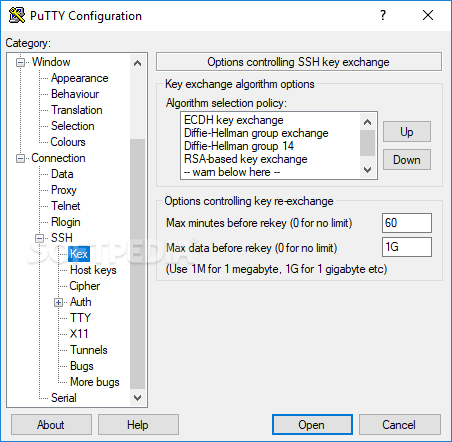Screen dimensions: 452x442
Task: Click the Up button
Action: [407, 132]
